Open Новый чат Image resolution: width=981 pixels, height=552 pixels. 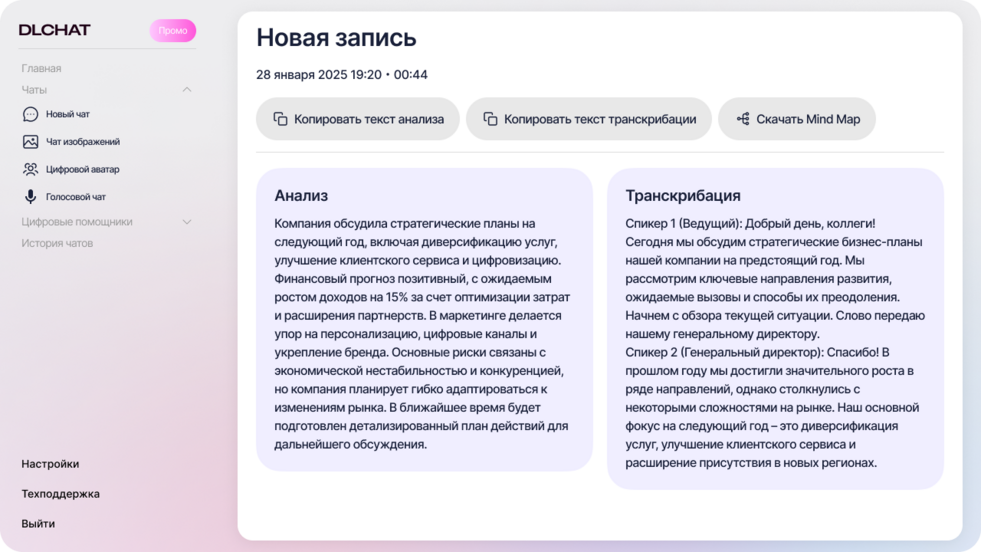click(68, 115)
